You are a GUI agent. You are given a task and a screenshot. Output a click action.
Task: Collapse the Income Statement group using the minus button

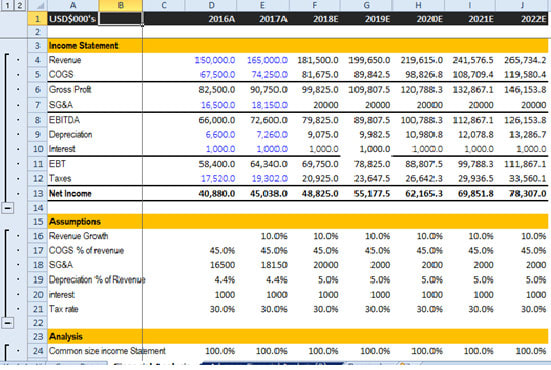tap(8, 208)
